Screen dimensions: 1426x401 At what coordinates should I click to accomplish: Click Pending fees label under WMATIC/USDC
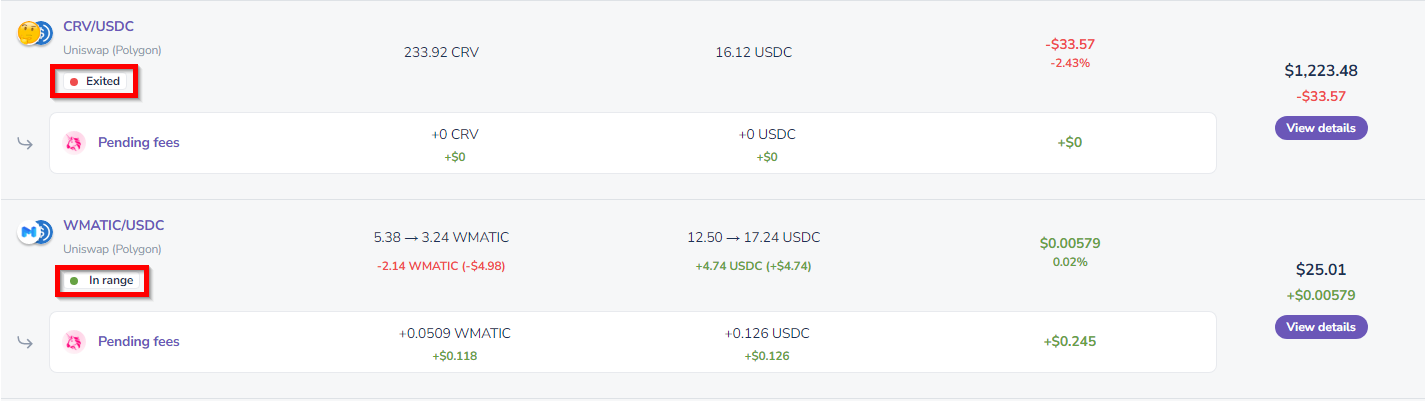pos(138,342)
